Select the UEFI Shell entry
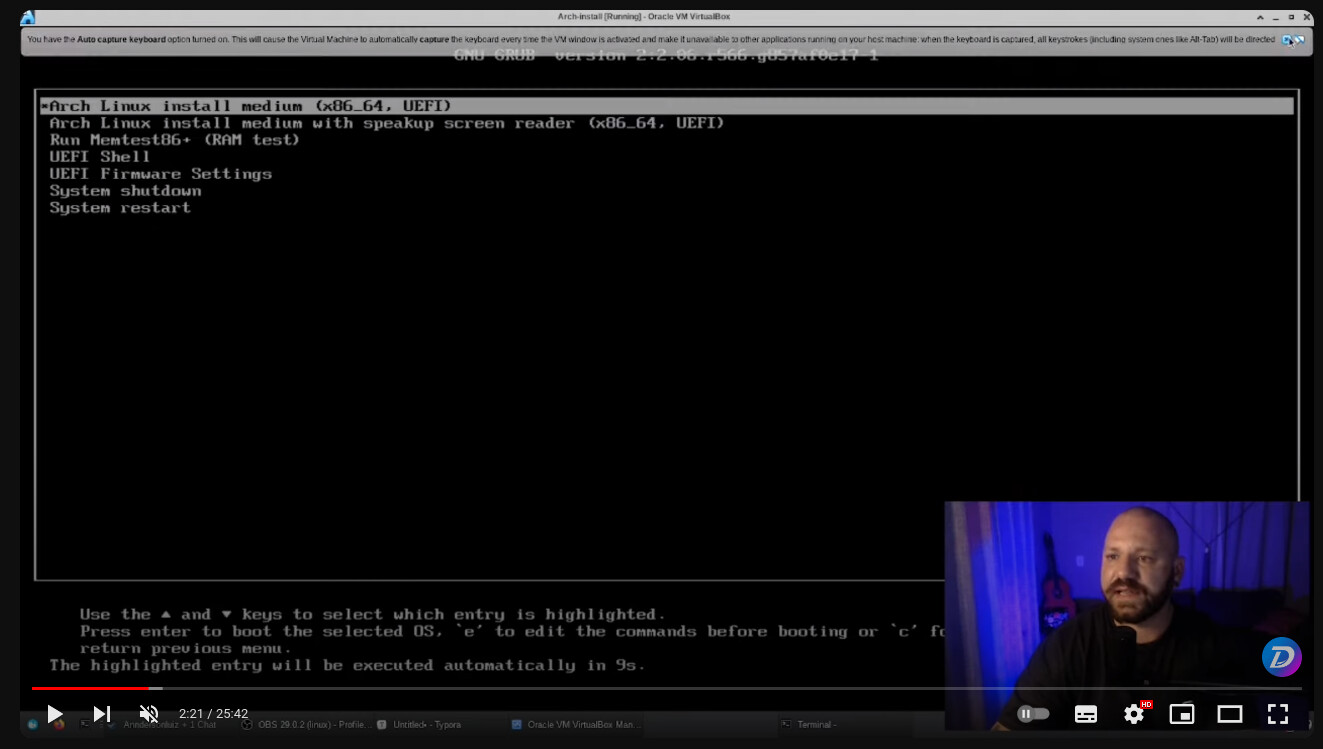Screen dimensions: 1323x749 (99, 157)
